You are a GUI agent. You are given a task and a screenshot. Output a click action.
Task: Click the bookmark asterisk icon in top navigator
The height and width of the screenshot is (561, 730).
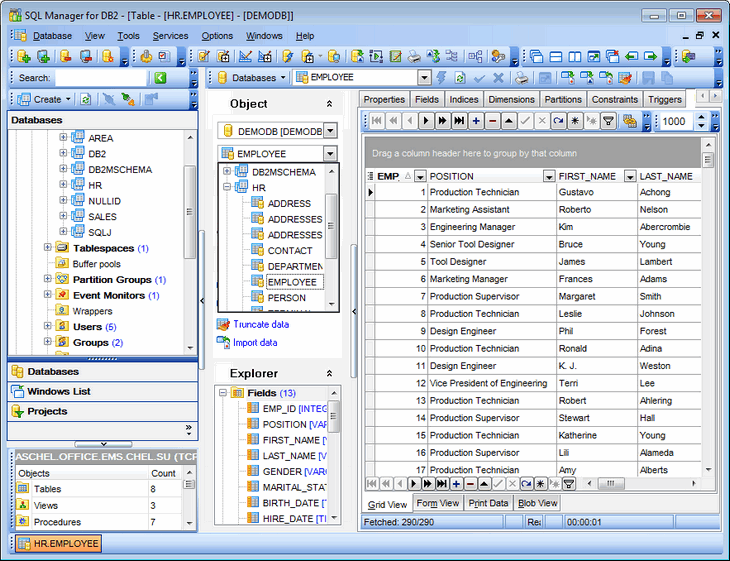click(x=575, y=121)
